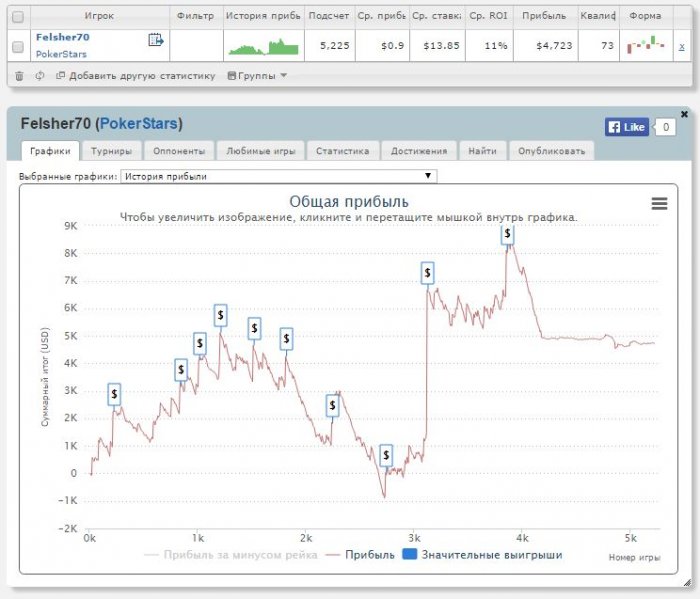Open the Felsher70 player link

(x=62, y=37)
